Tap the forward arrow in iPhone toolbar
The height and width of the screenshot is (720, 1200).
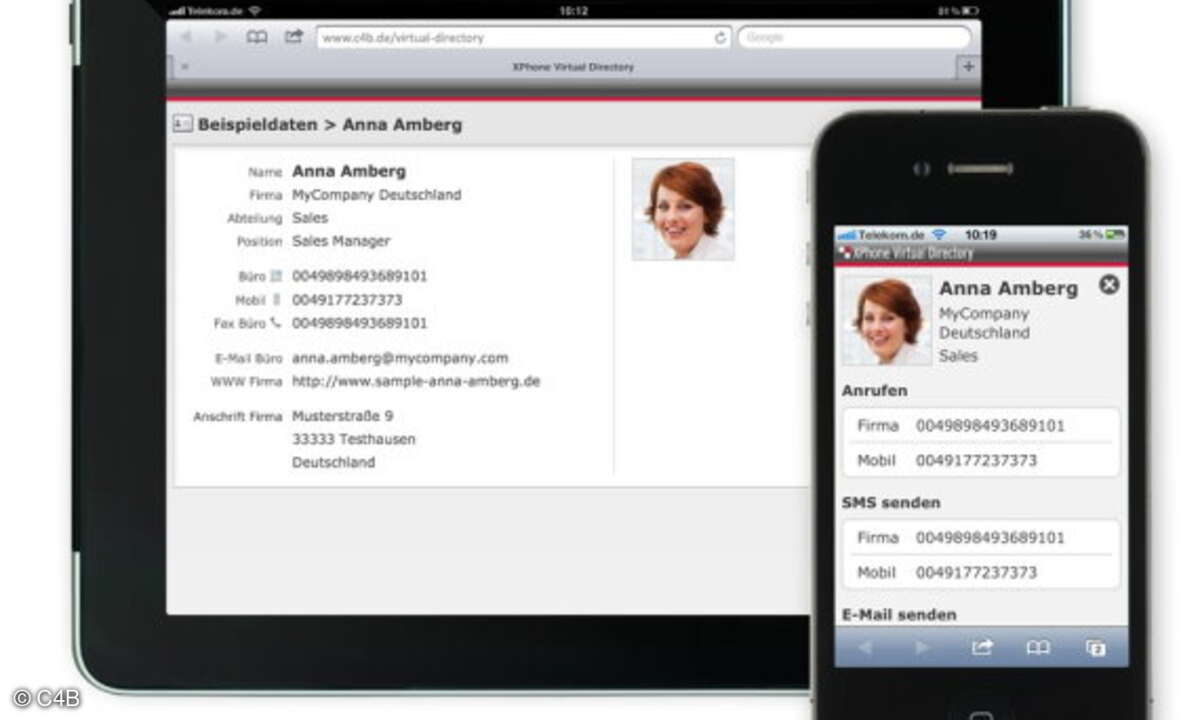click(923, 648)
